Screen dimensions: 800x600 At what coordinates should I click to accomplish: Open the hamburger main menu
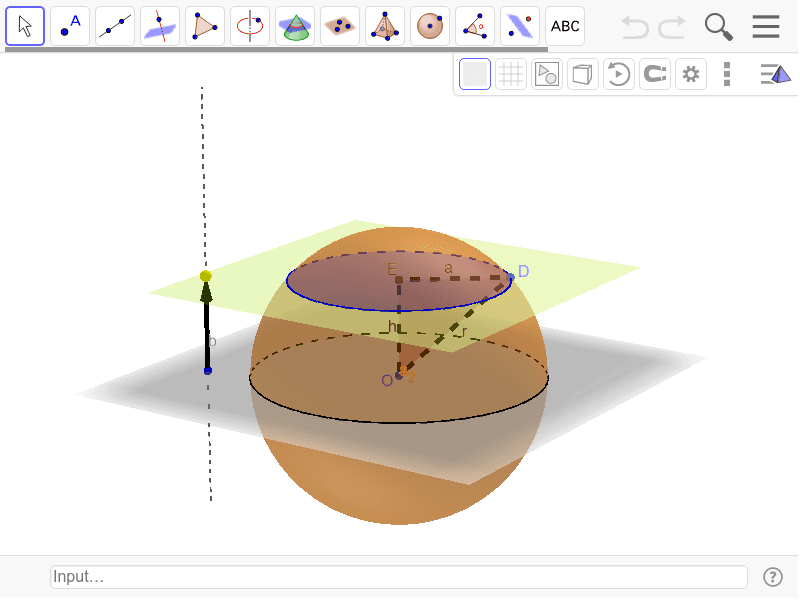[766, 26]
